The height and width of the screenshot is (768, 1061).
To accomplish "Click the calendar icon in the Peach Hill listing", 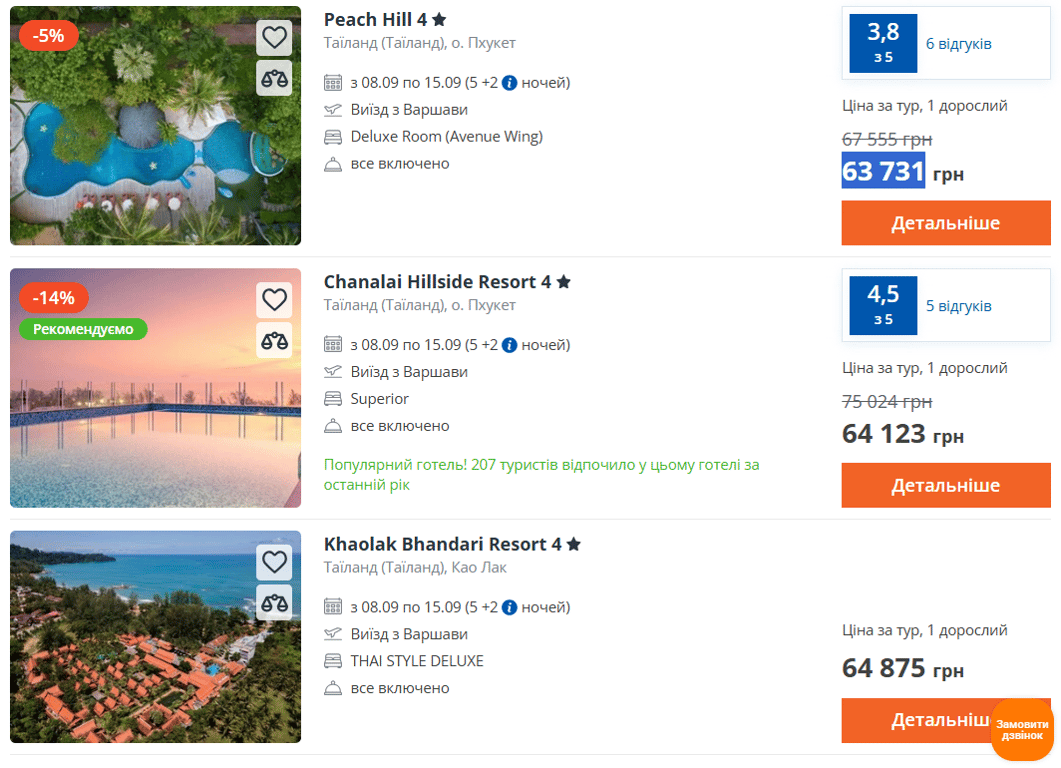I will point(333,83).
